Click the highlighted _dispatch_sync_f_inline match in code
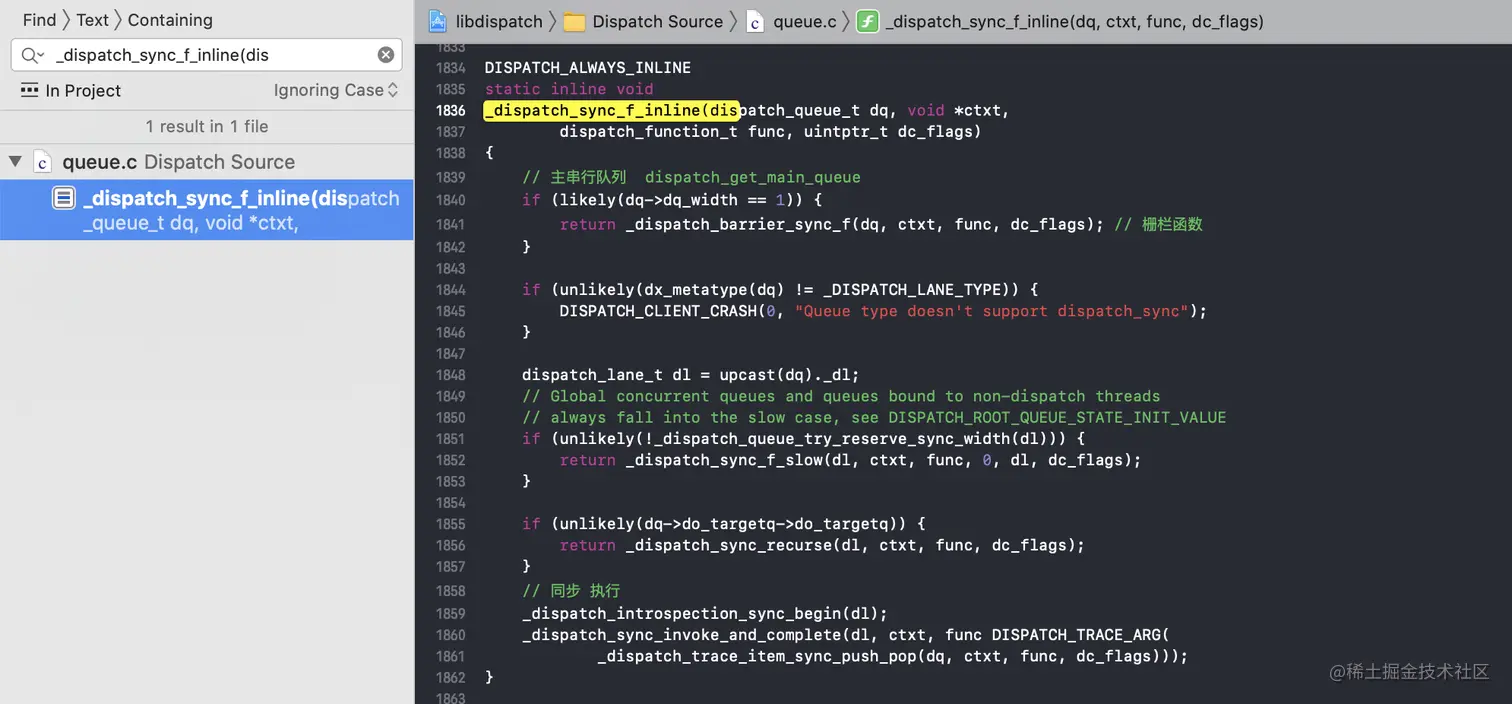Screen dimensions: 1512x704 point(611,110)
